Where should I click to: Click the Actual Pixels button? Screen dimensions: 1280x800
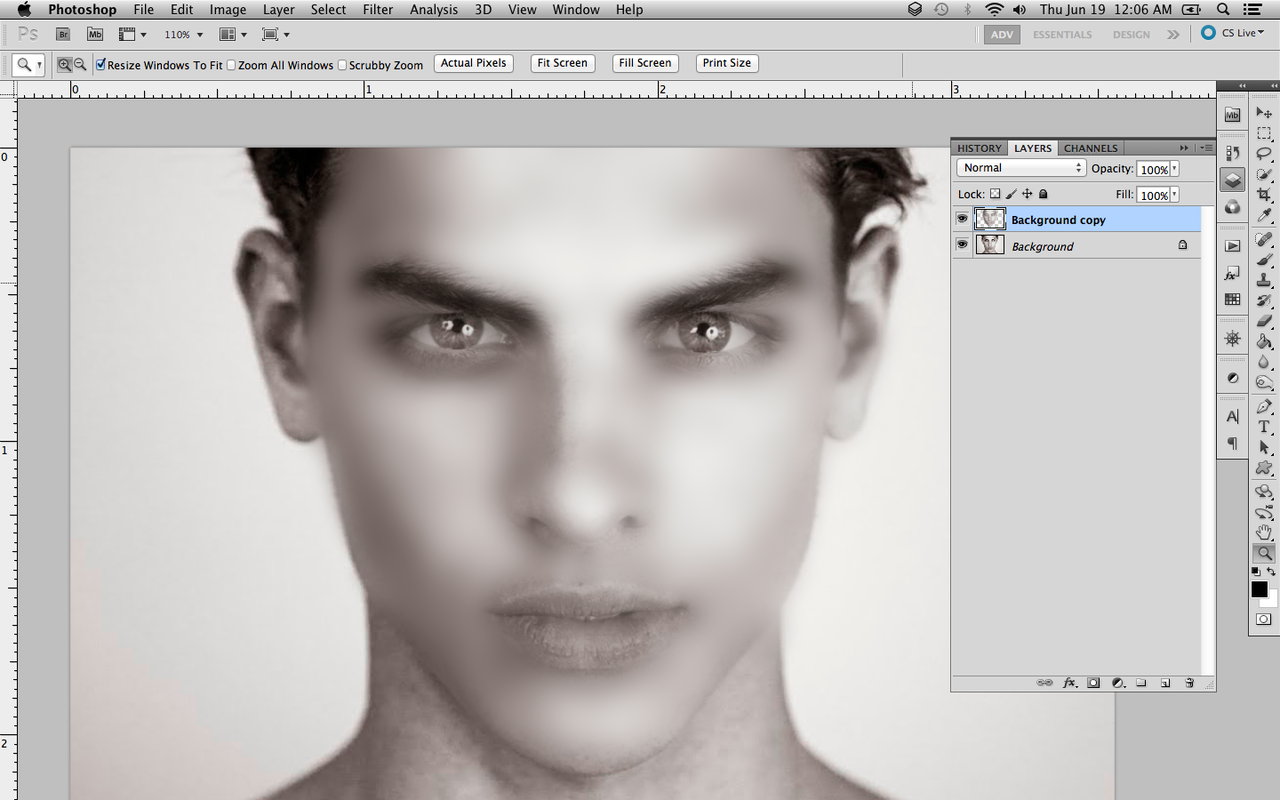coord(474,63)
